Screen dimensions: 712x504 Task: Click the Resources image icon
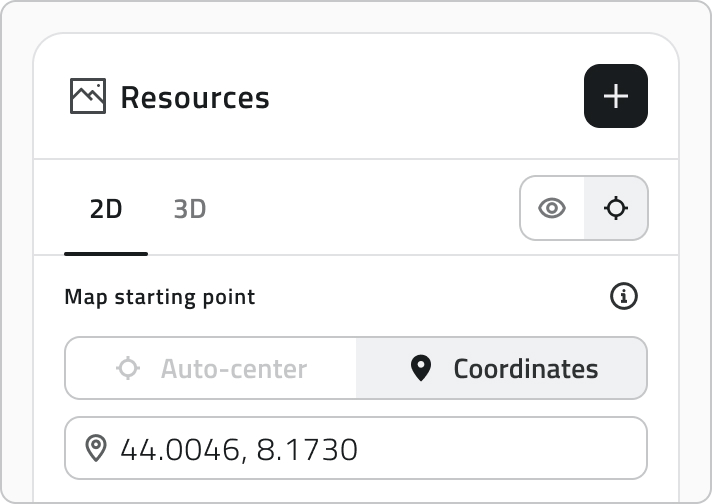click(x=88, y=96)
